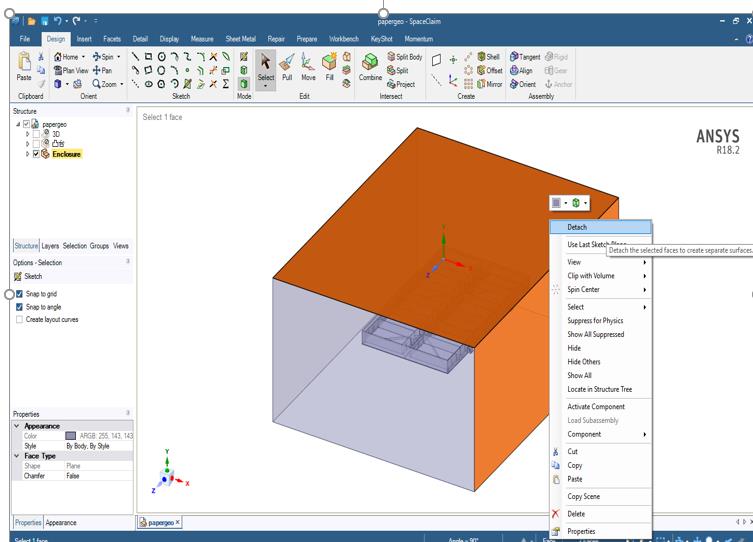The width and height of the screenshot is (753, 542).
Task: Click the Cut icon in Clipboard group
Action: coord(41,57)
